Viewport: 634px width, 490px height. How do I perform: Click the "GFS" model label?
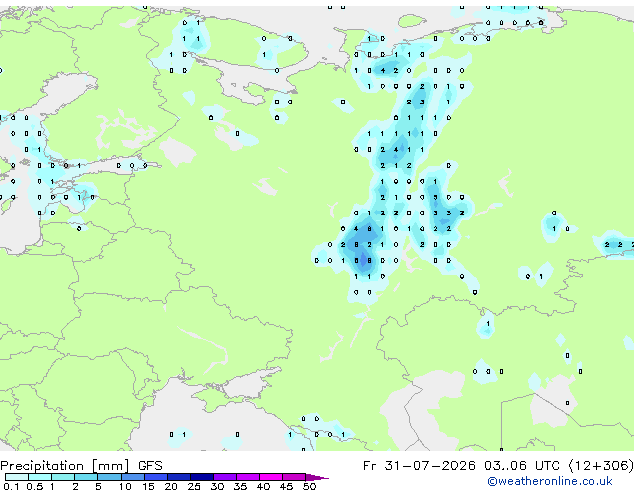point(150,466)
